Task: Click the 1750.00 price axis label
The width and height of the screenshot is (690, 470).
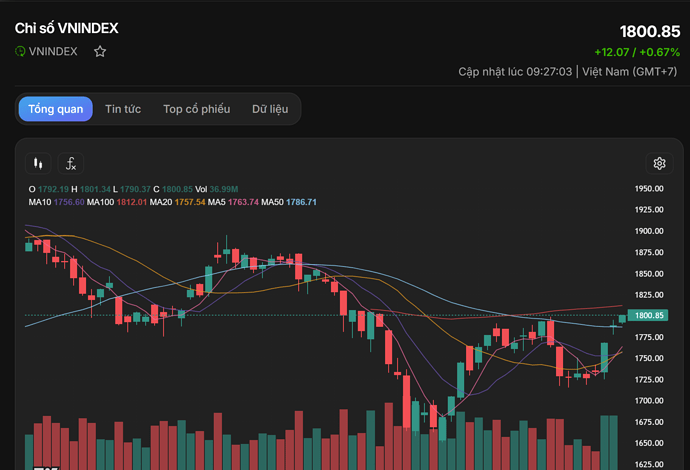Action: click(x=649, y=358)
